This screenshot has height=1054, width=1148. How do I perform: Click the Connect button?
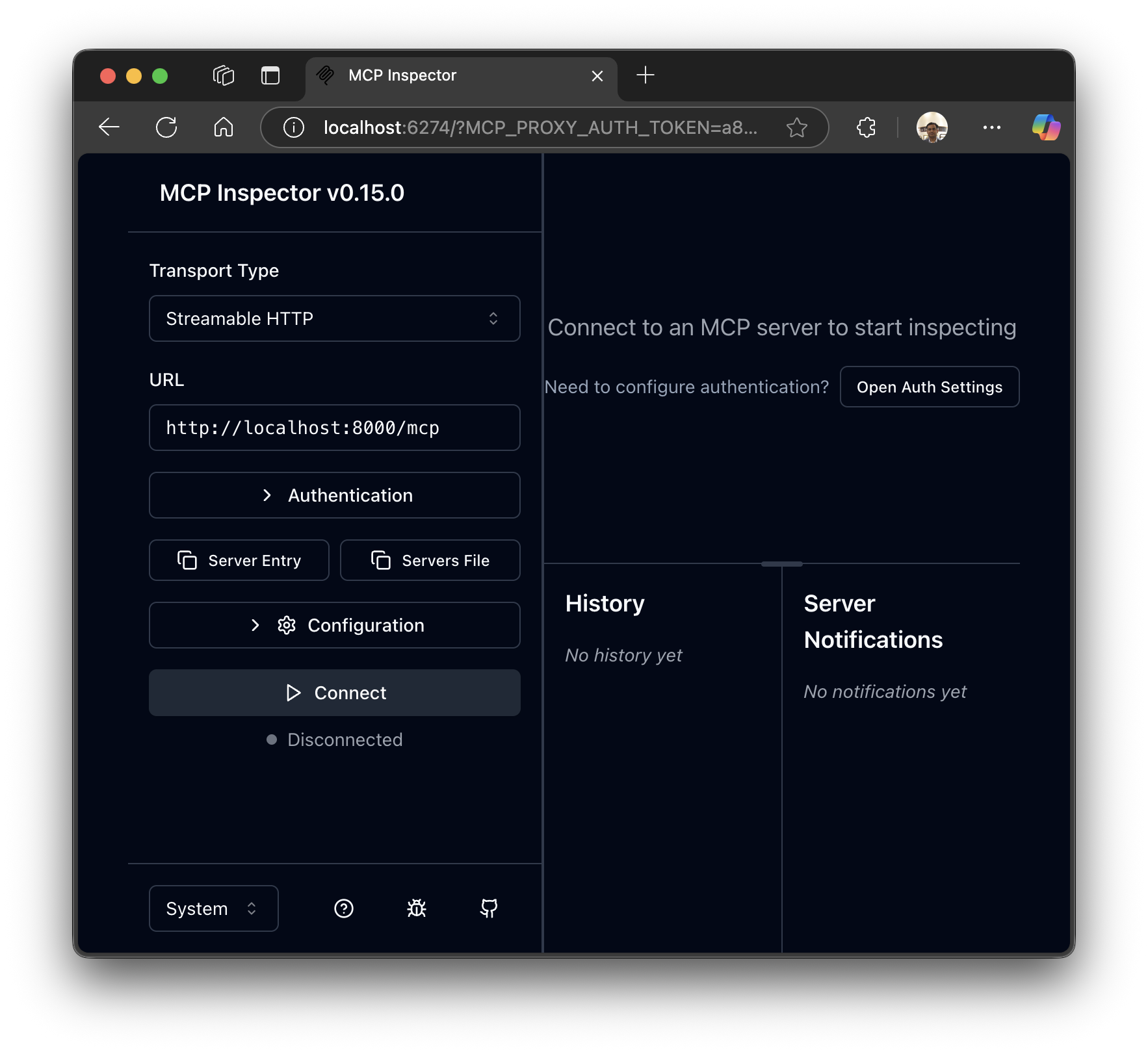[x=334, y=693]
